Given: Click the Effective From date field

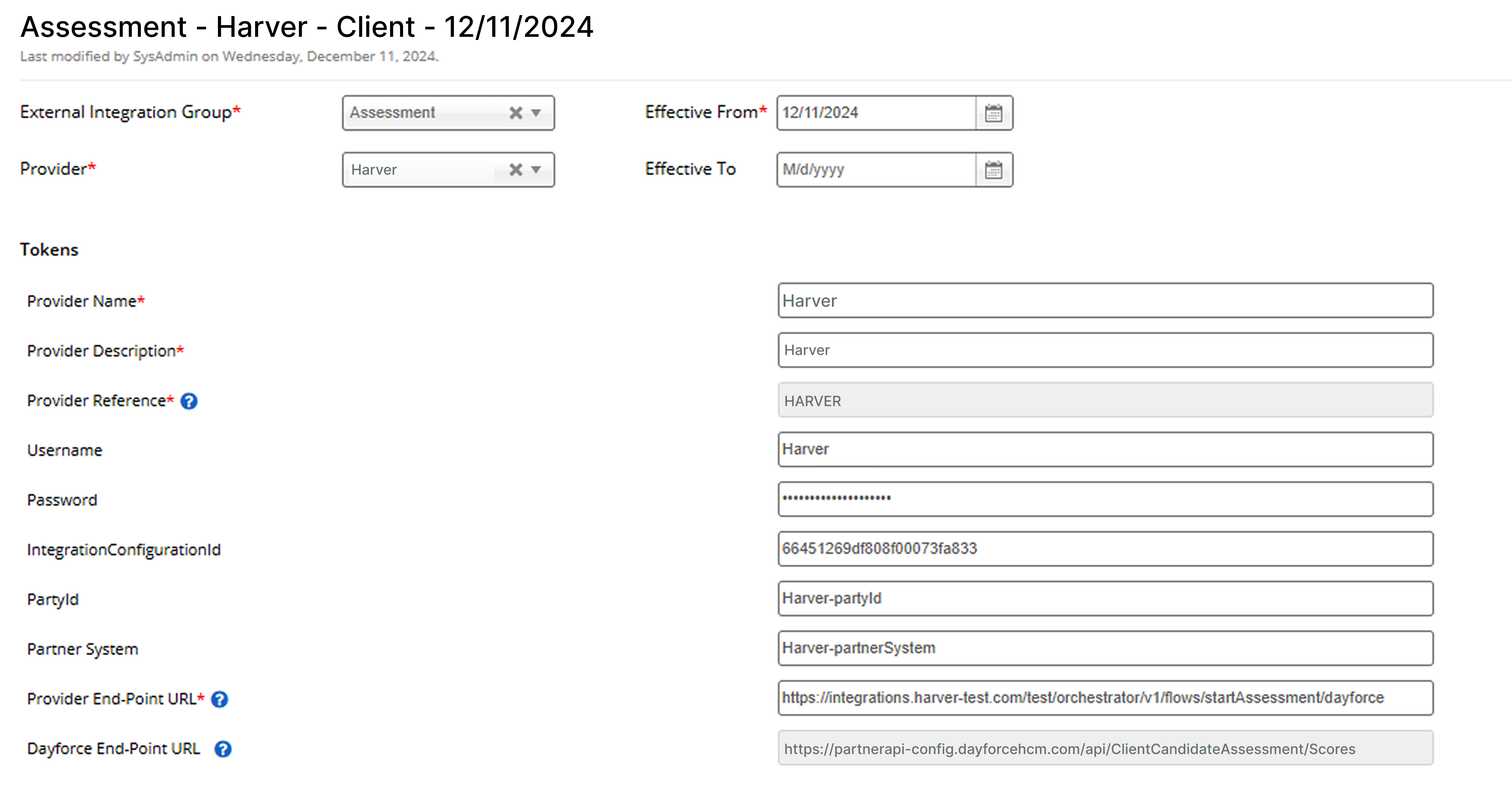Looking at the screenshot, I should click(877, 113).
